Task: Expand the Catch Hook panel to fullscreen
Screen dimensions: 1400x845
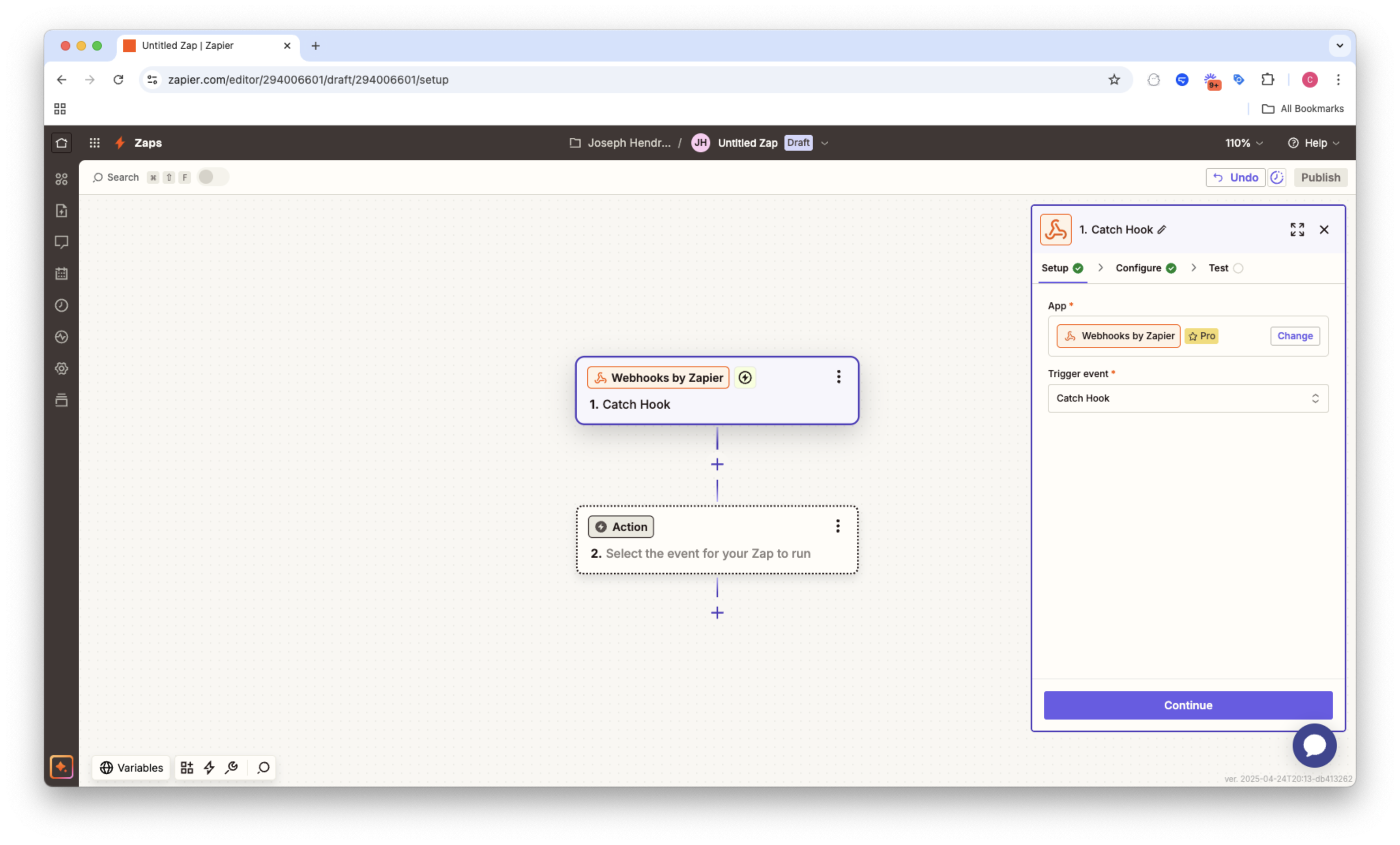Action: 1297,230
